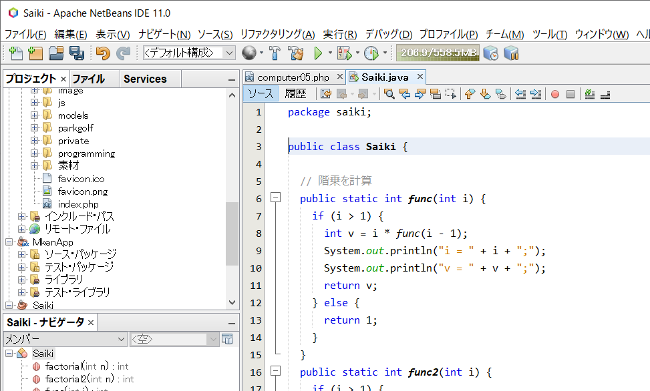Expand the parkgolf folder node
Viewport: 650px width, 391px height.
pos(35,128)
